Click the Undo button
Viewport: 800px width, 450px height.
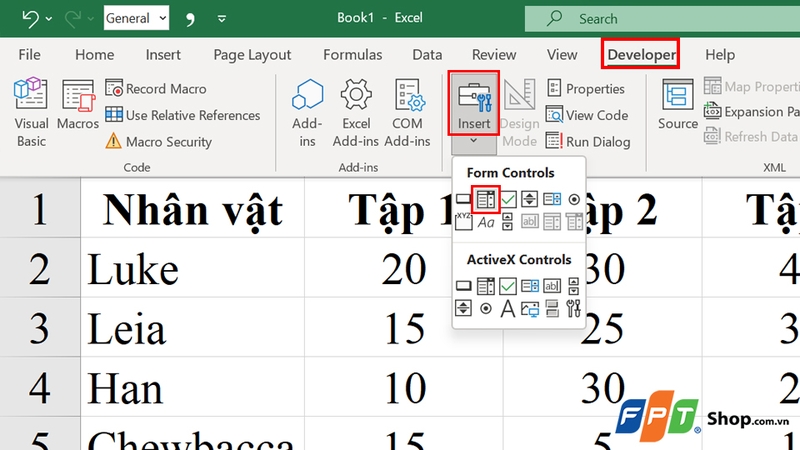click(30, 18)
